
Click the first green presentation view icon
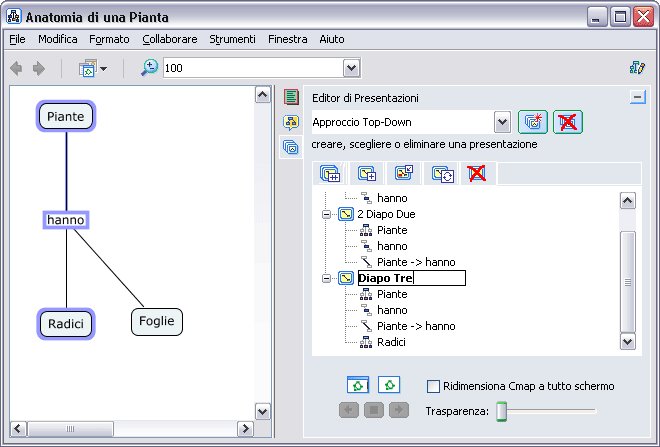(358, 385)
